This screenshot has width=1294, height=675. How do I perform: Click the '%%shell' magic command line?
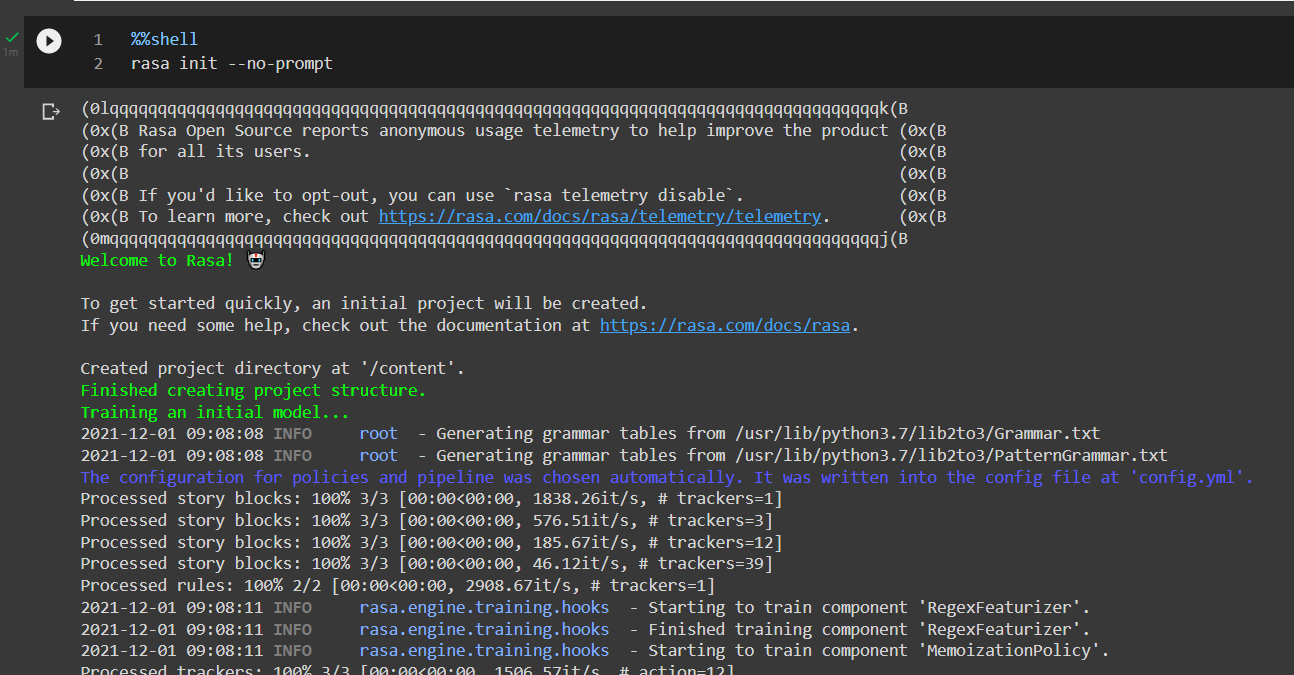(x=164, y=39)
